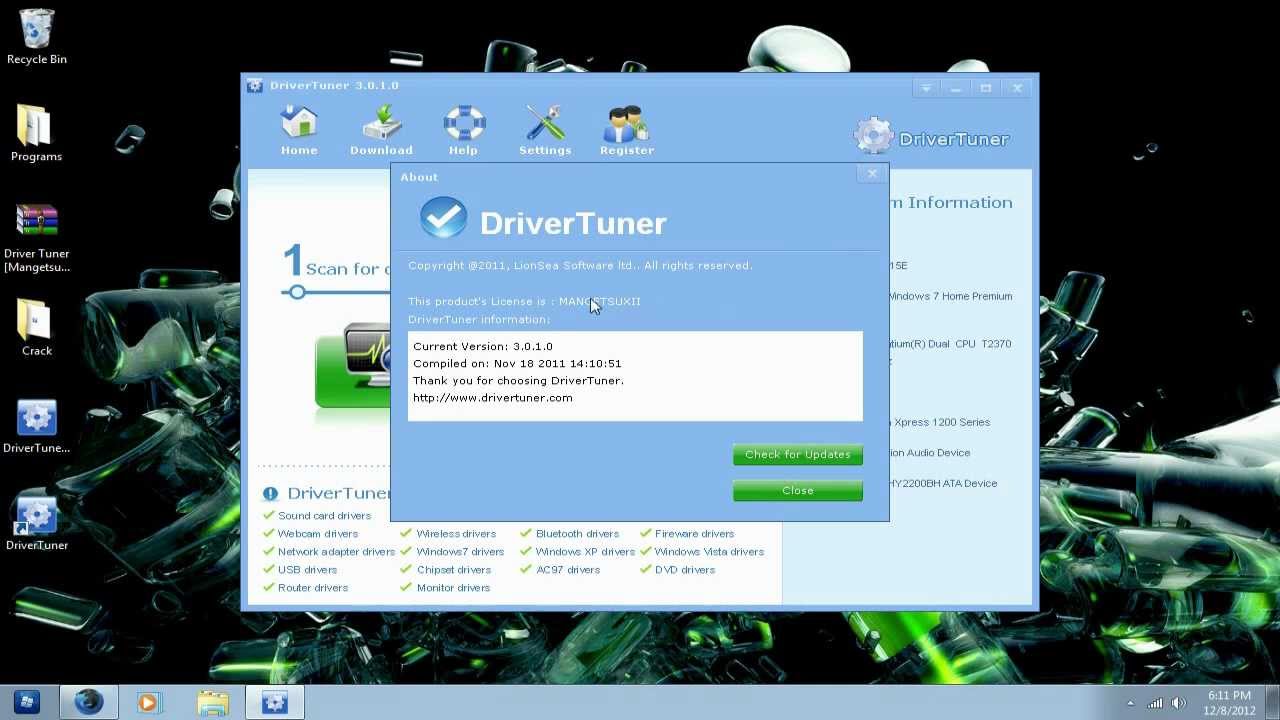The height and width of the screenshot is (720, 1280).
Task: Open the browser globe icon in taskbar
Action: pyautogui.click(x=88, y=702)
